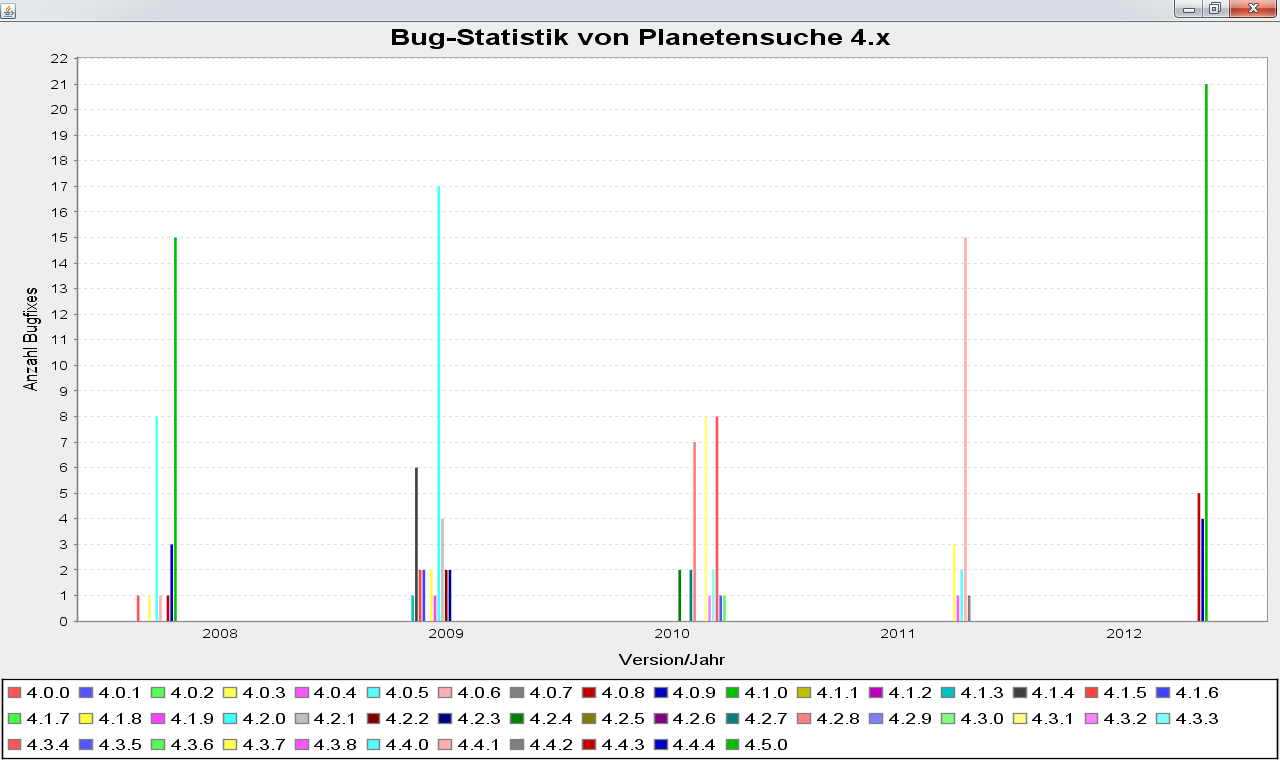Click the chart title Bug-Statistik von Planetensuche
Image resolution: width=1280 pixels, height=760 pixels.
(x=640, y=38)
